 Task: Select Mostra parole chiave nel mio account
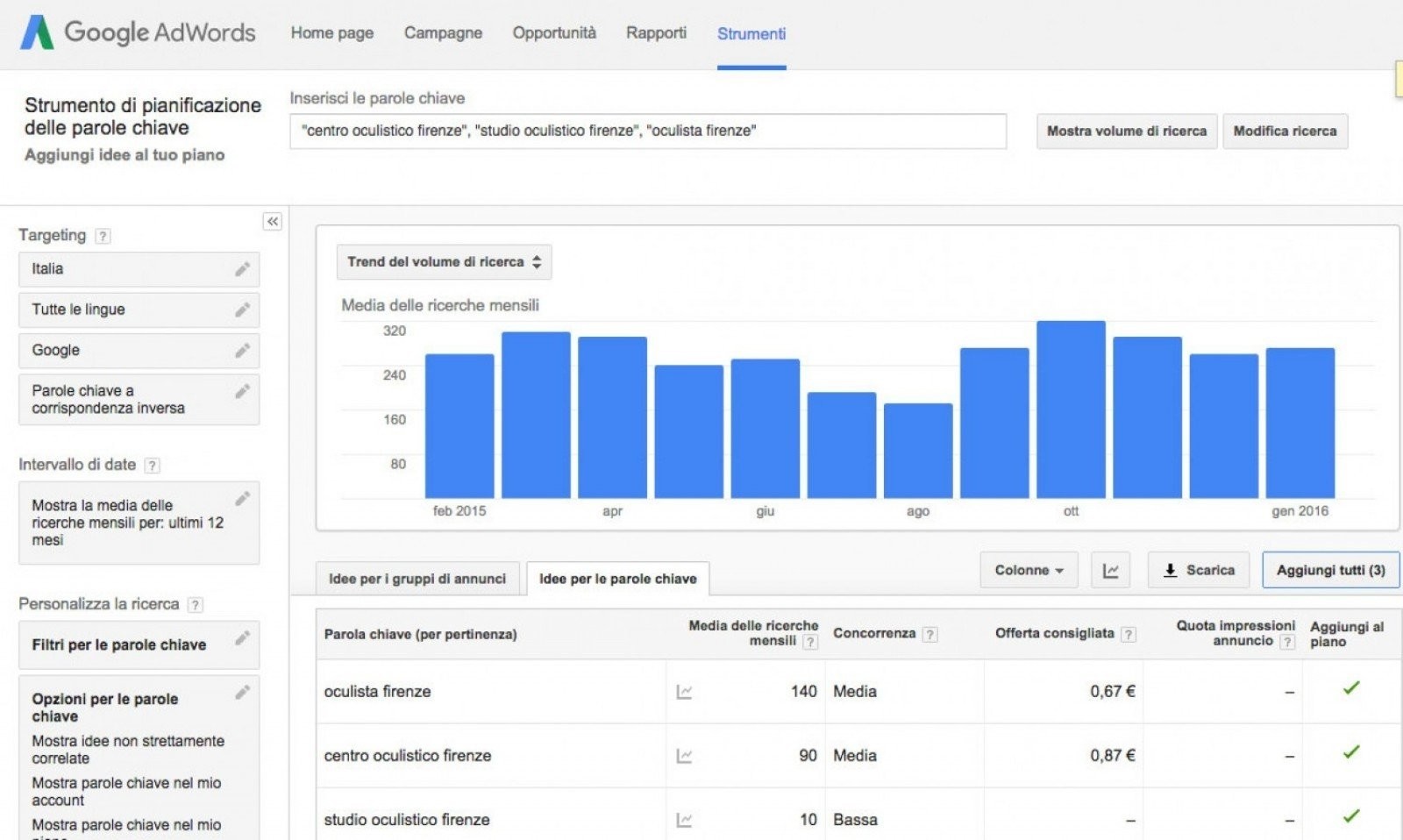[126, 792]
